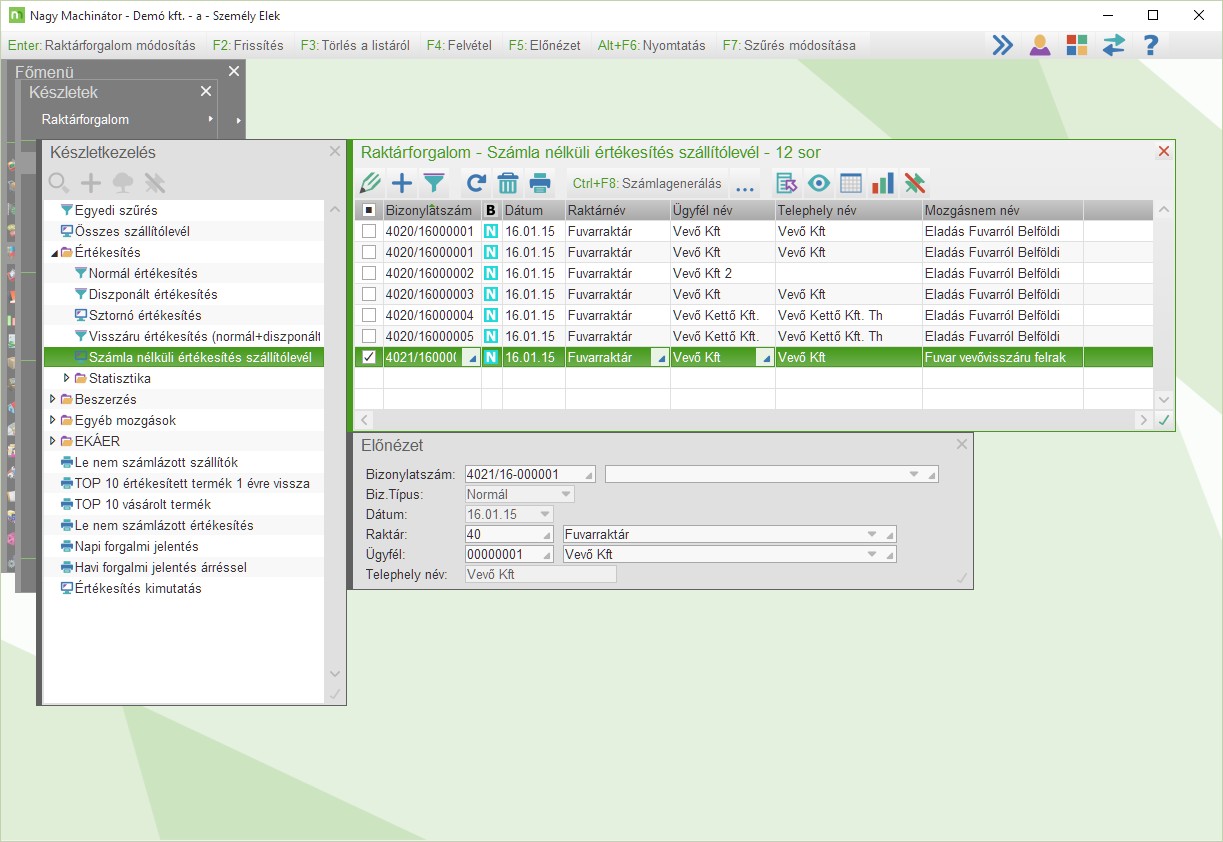Image resolution: width=1223 pixels, height=842 pixels.
Task: Check the box for row 4020/16000002
Action: click(x=369, y=273)
